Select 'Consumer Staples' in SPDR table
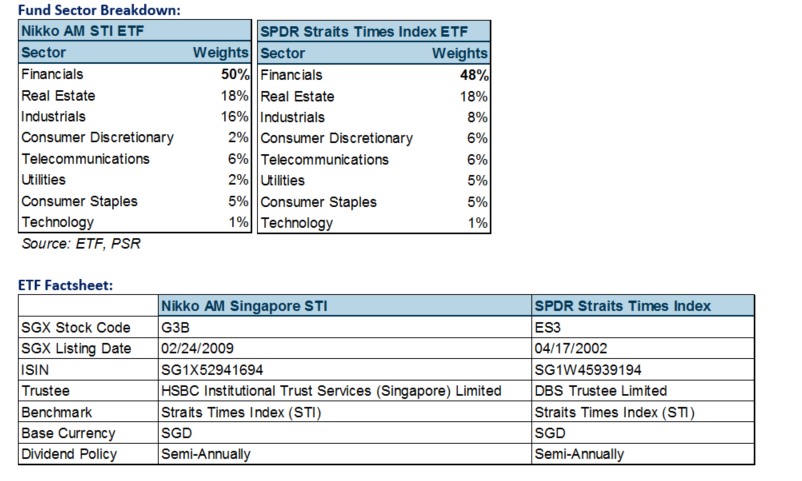Screen dimensions: 802x481 [319, 202]
